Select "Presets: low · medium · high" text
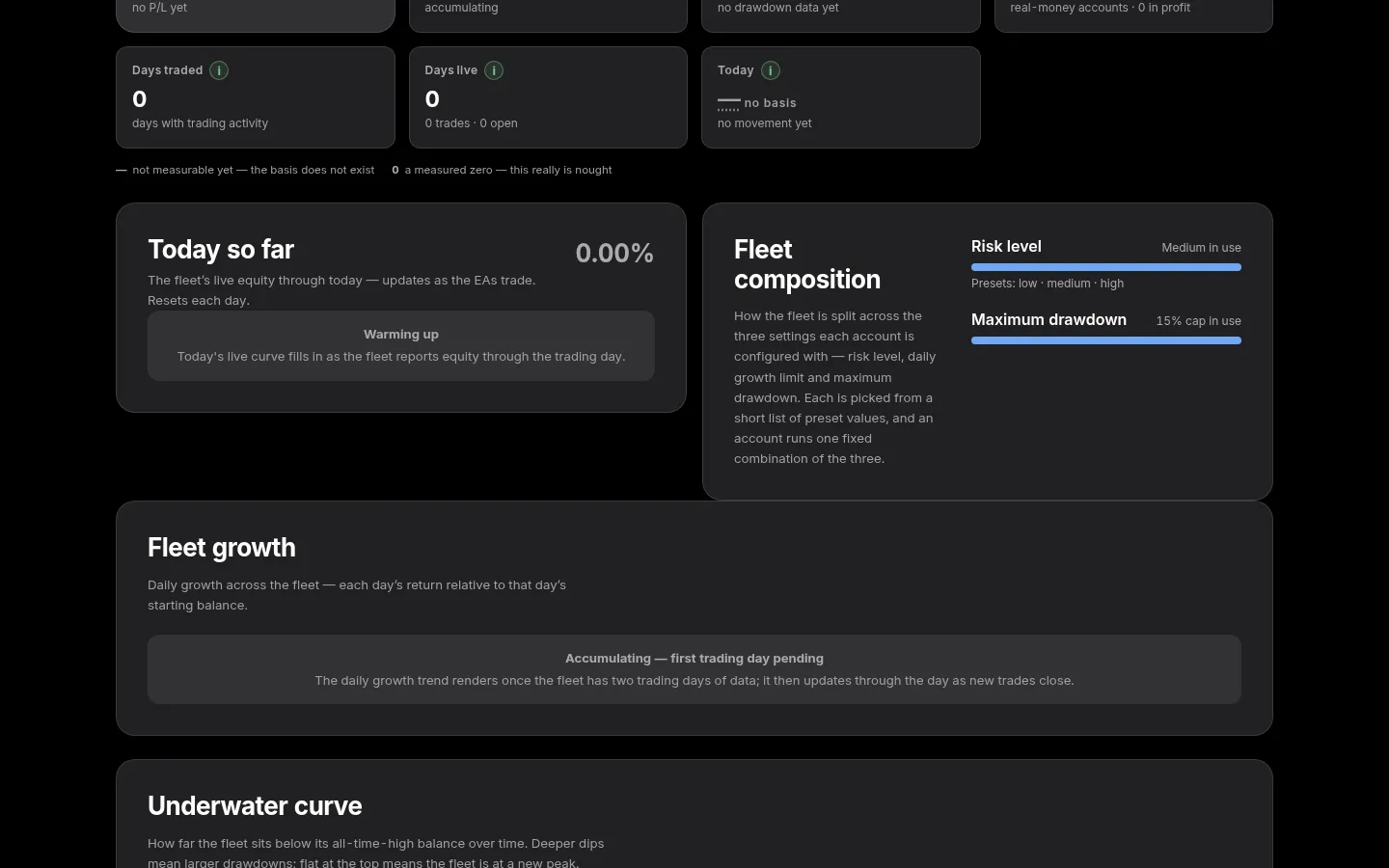Image resolution: width=1389 pixels, height=868 pixels. (1048, 284)
